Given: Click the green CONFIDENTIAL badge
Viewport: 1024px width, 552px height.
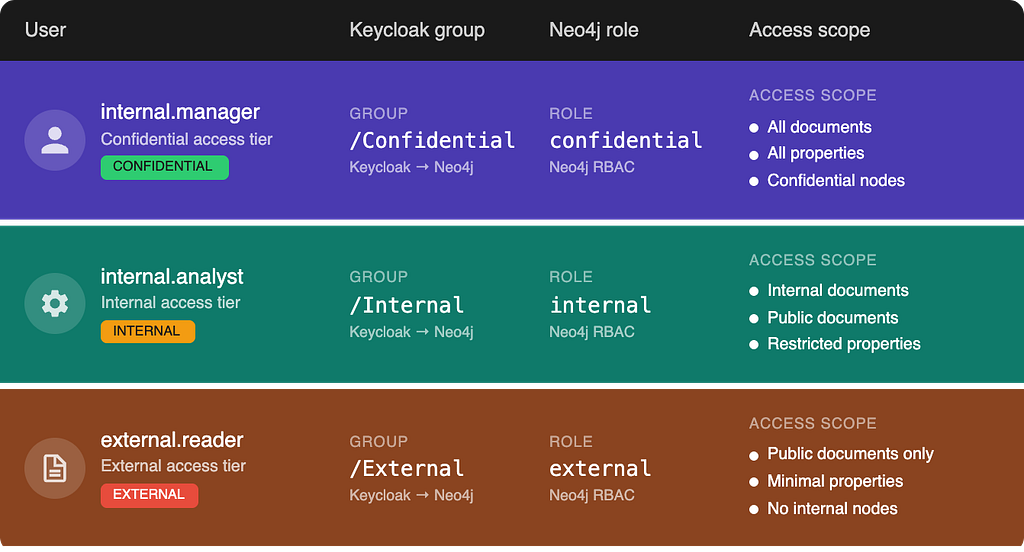Looking at the screenshot, I should pyautogui.click(x=165, y=167).
